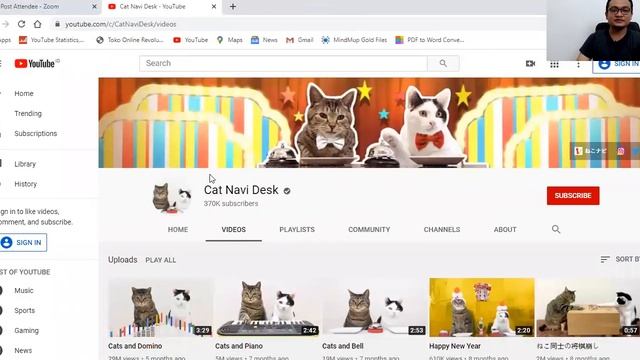Click the red SUBSCRIBE button

[573, 196]
